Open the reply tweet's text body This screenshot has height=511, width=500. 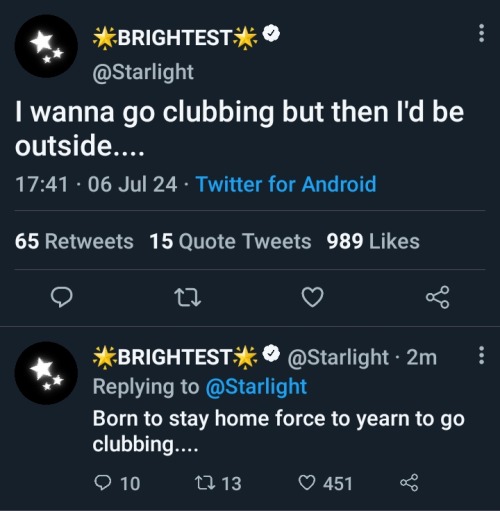(279, 431)
